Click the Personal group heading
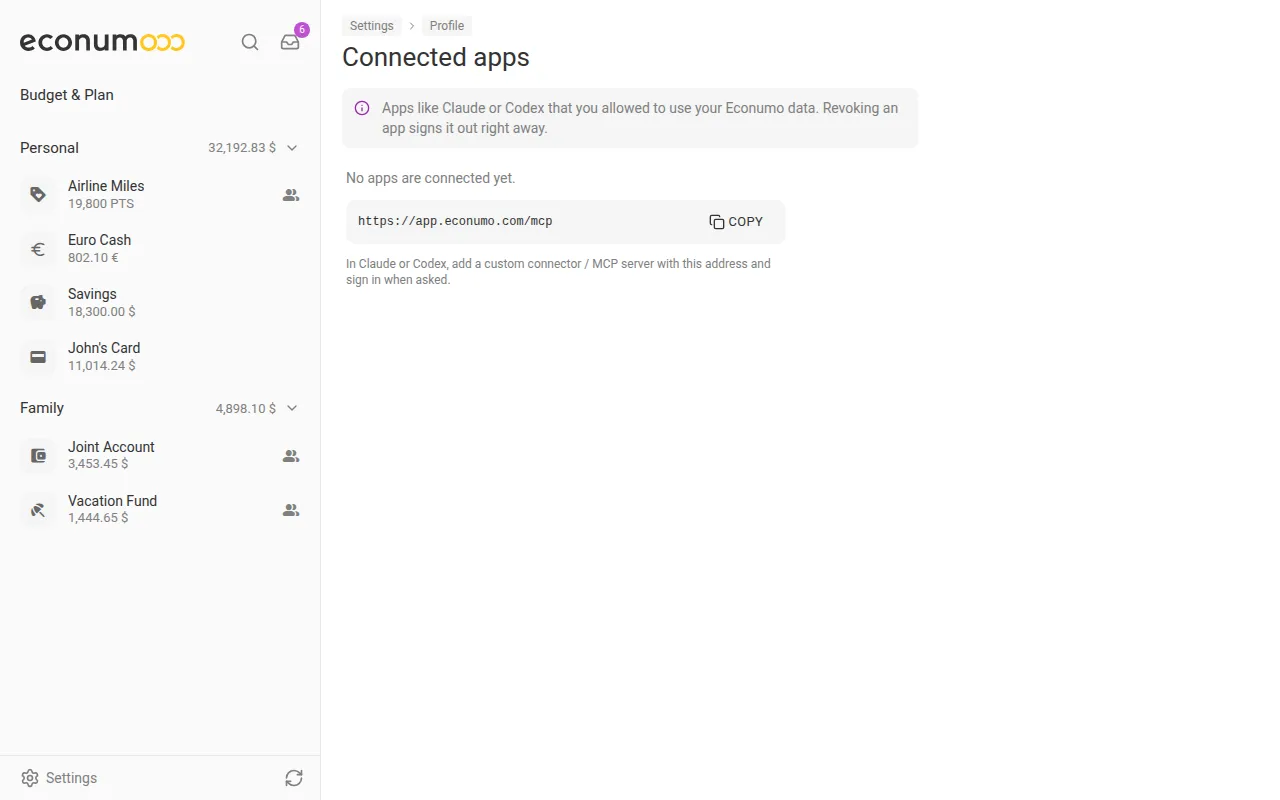1280x800 pixels. 49,148
